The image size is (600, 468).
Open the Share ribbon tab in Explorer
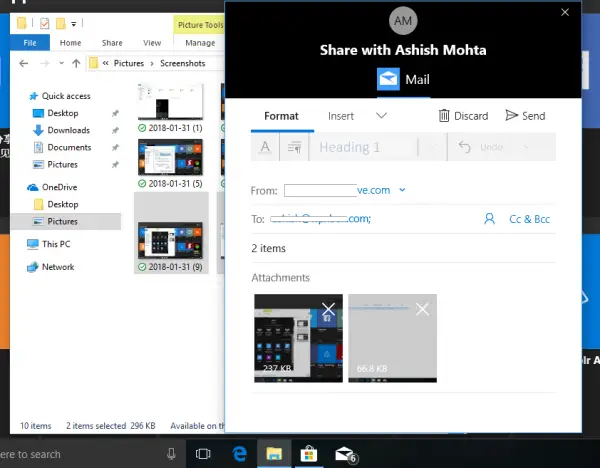pos(112,43)
